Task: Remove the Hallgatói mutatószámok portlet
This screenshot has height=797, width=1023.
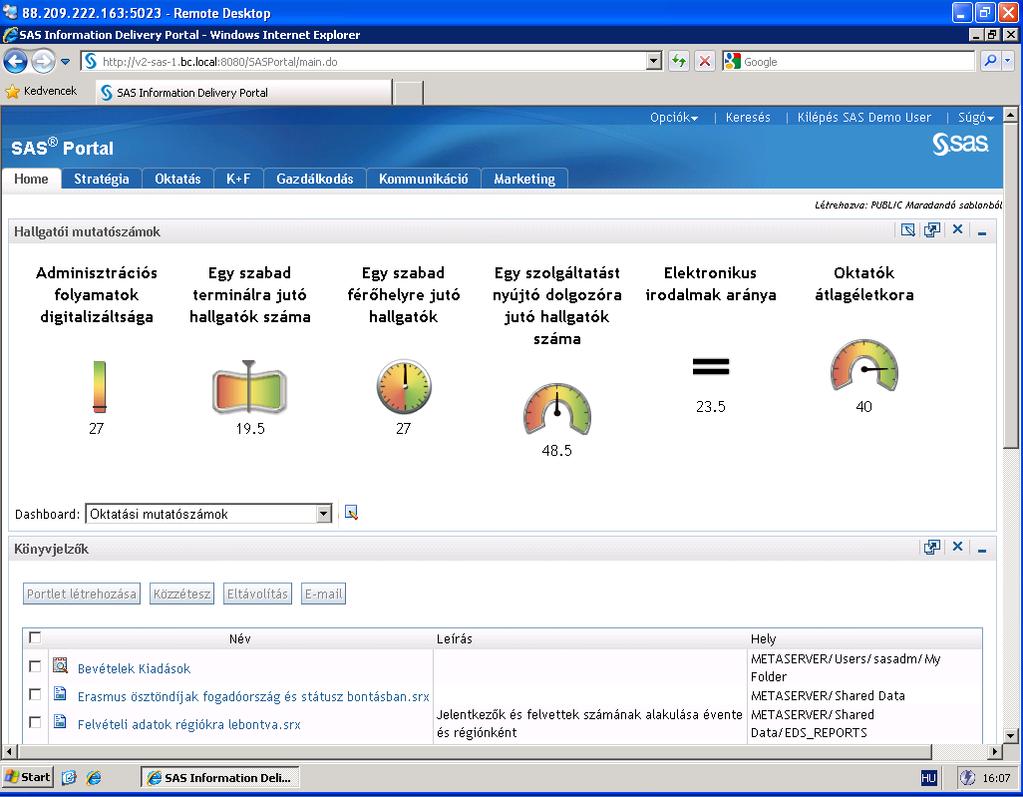Action: 957,229
